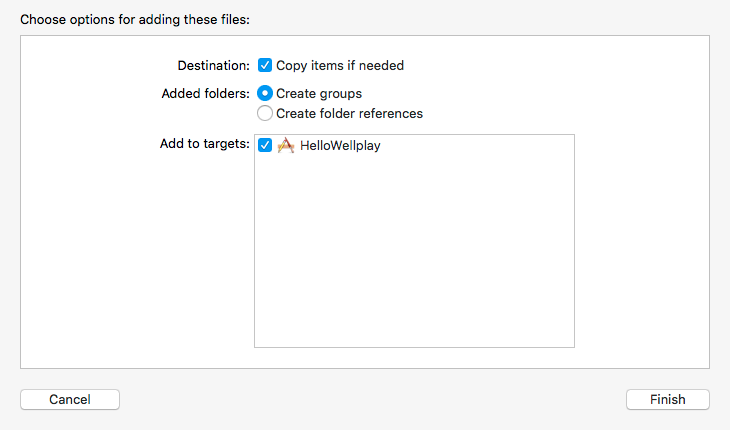730x430 pixels.
Task: Uncheck the Copy items if needed checkbox
Action: point(265,65)
